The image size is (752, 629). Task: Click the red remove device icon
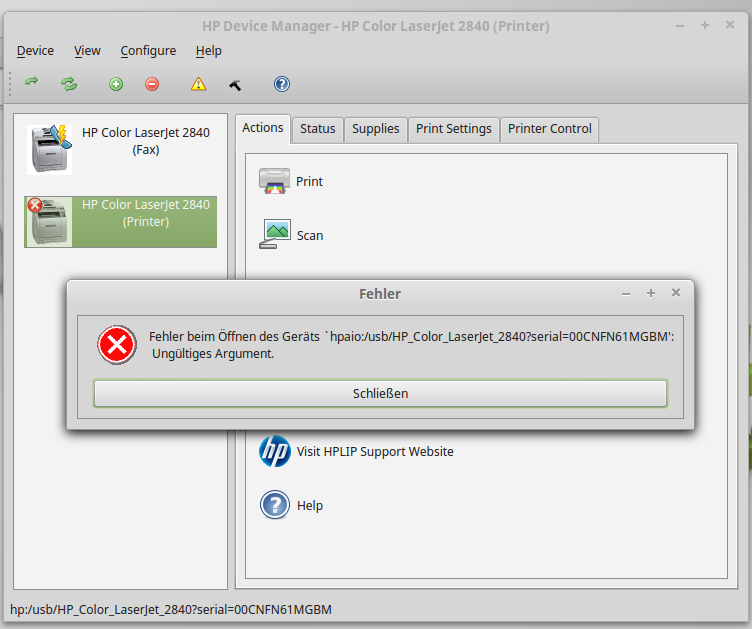point(152,84)
